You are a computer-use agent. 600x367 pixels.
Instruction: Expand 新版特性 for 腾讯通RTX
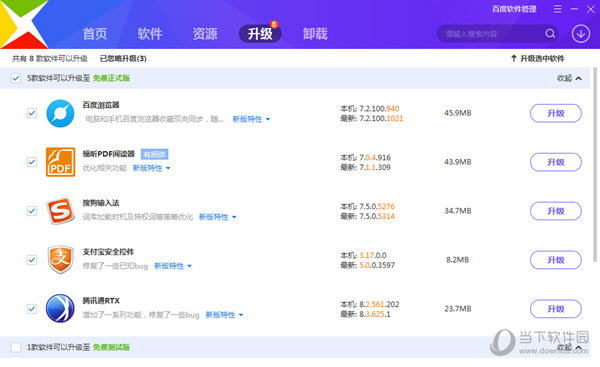pyautogui.click(x=225, y=315)
